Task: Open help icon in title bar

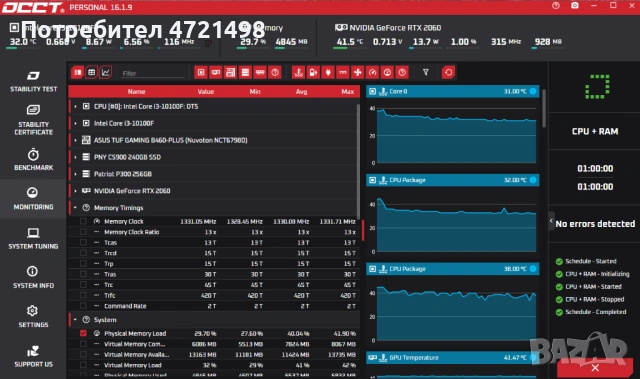Action: [556, 6]
